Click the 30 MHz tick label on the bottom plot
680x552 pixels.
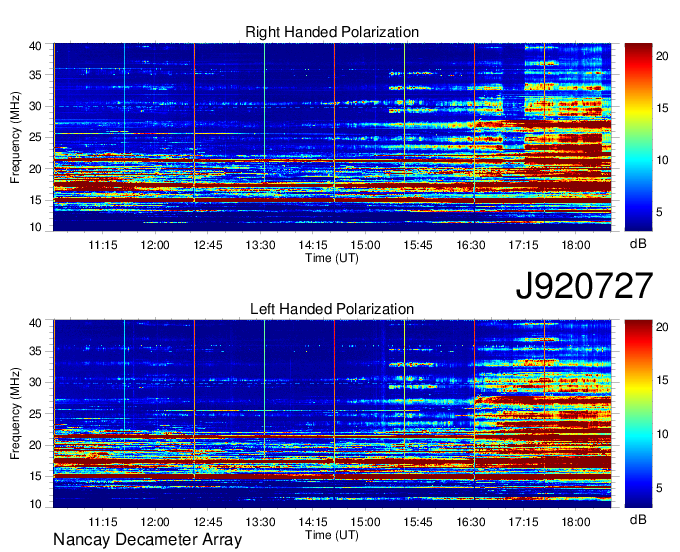35,382
